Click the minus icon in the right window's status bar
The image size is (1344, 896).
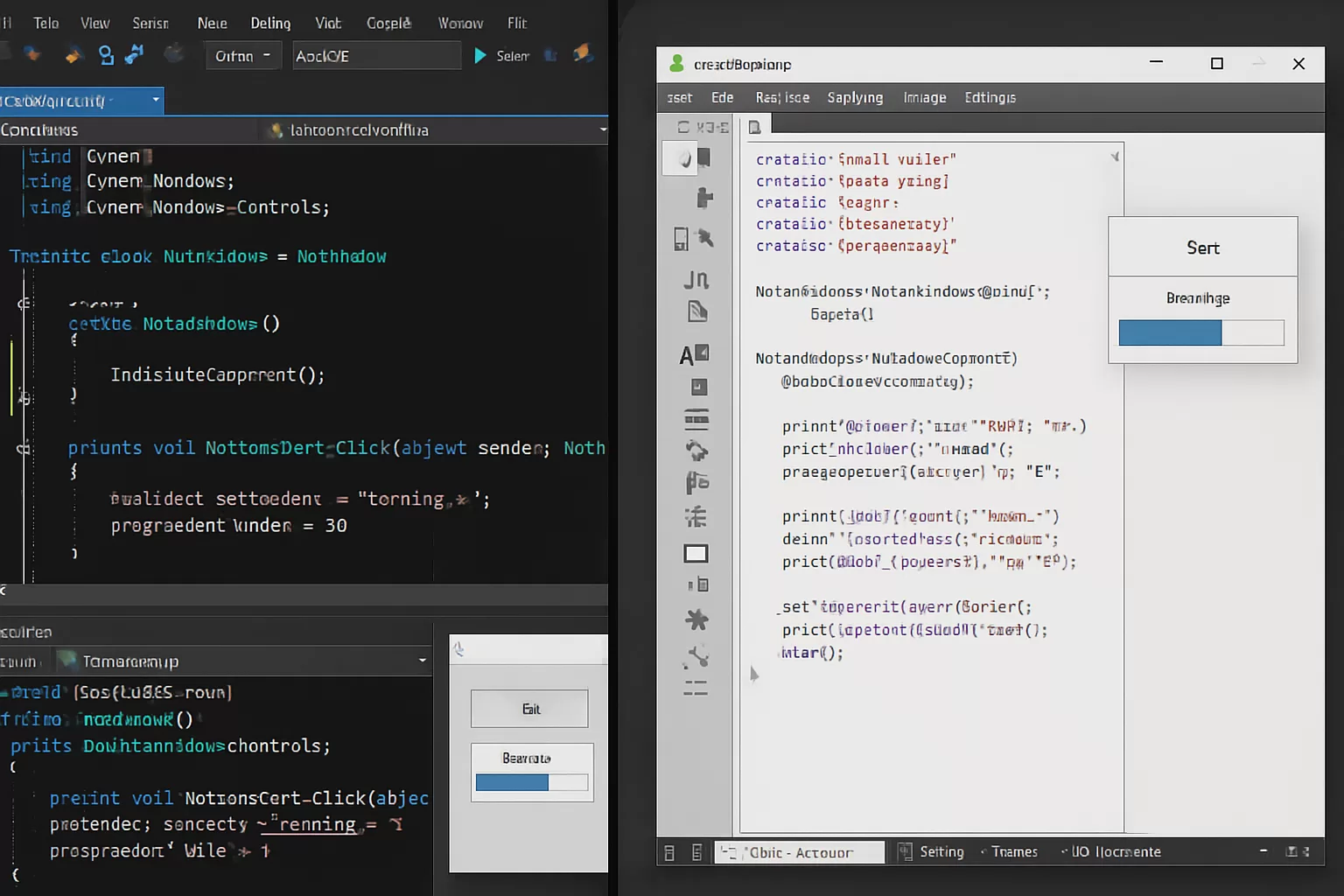[x=1263, y=850]
